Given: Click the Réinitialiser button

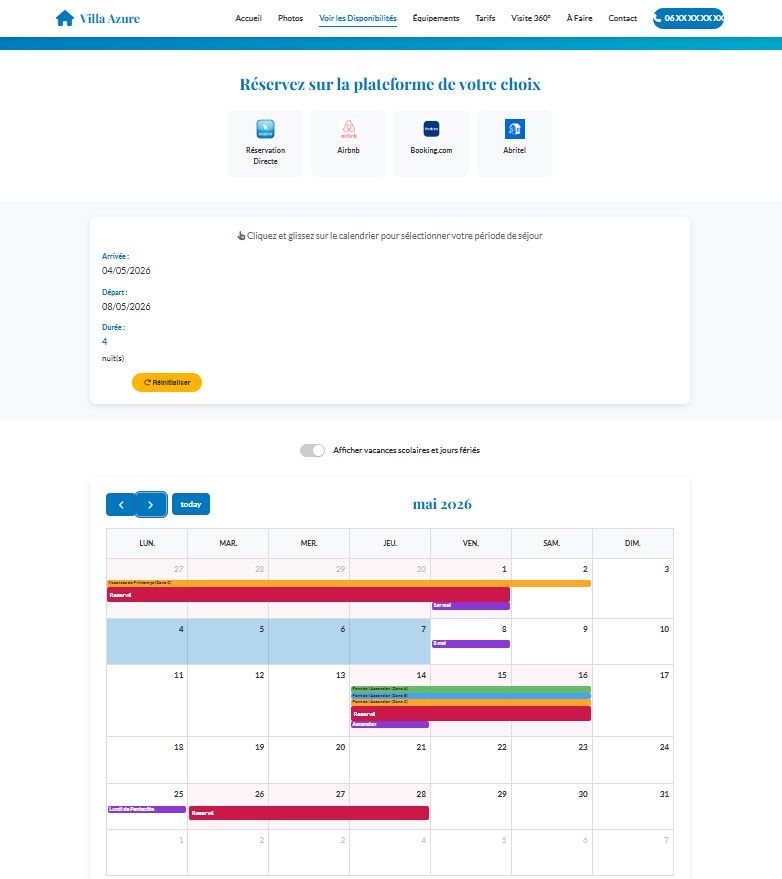Looking at the screenshot, I should (167, 382).
